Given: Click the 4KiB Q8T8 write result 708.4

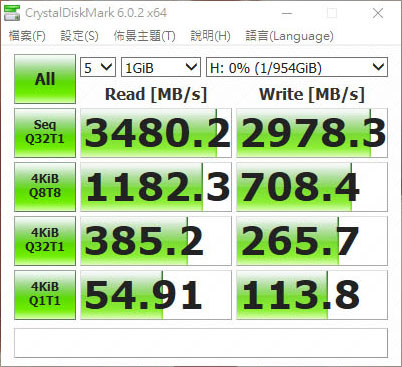Looking at the screenshot, I should (312, 187).
